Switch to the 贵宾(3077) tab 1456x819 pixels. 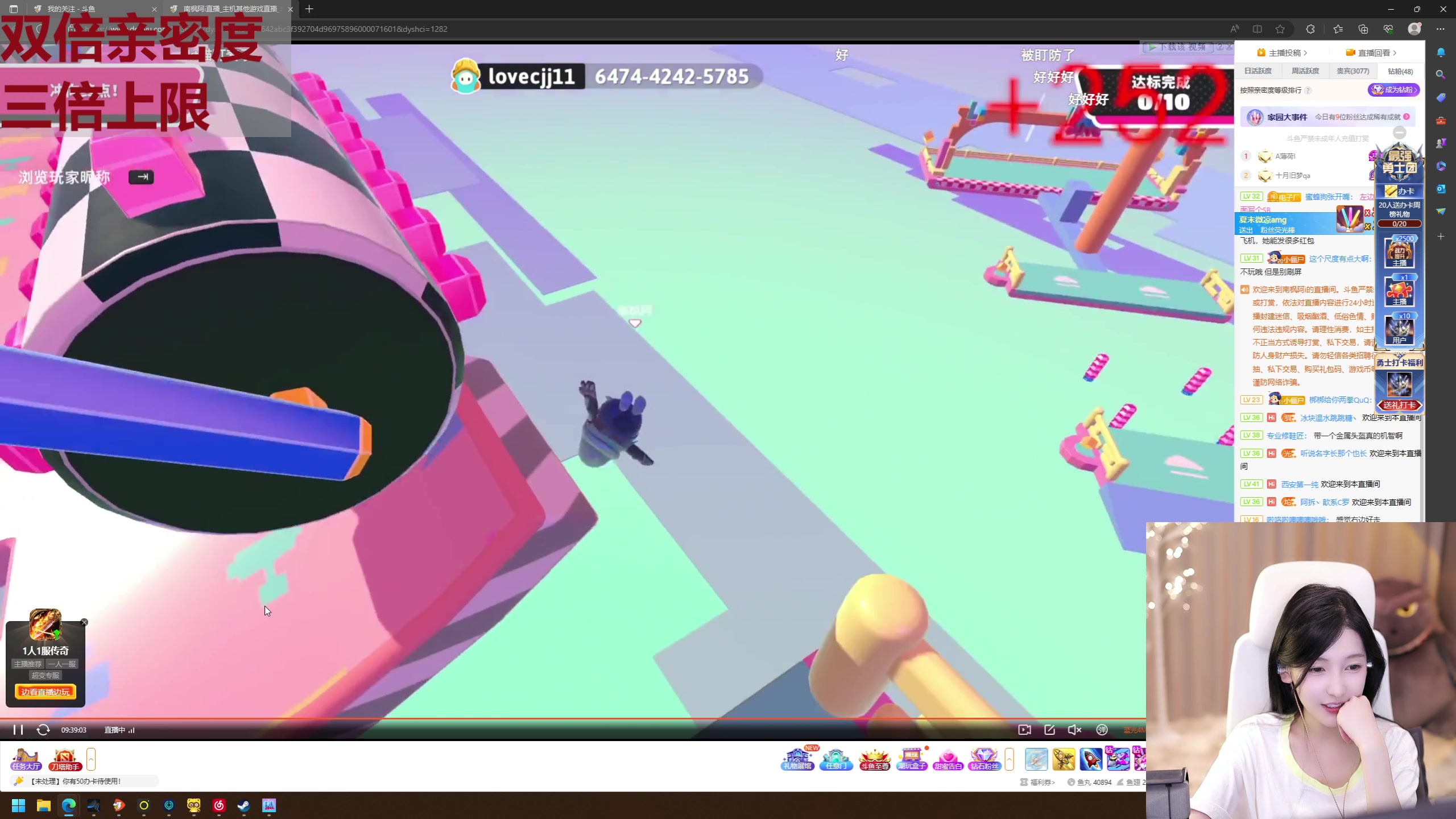(1352, 71)
